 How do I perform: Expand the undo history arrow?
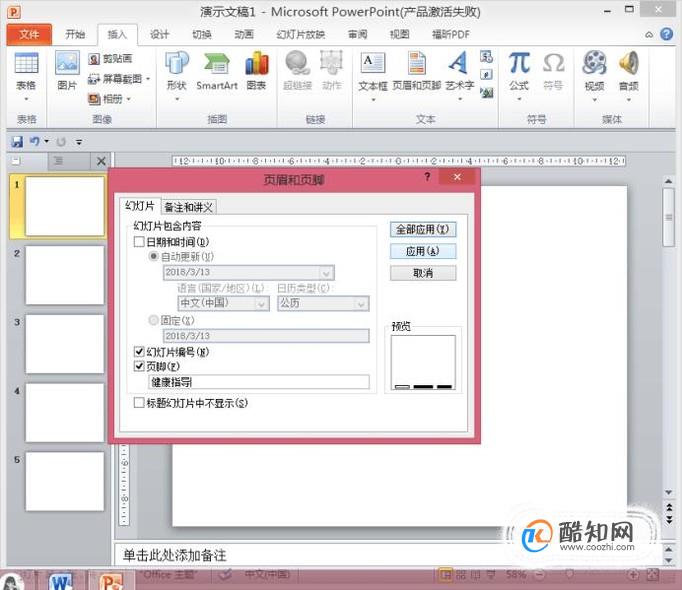pyautogui.click(x=46, y=141)
